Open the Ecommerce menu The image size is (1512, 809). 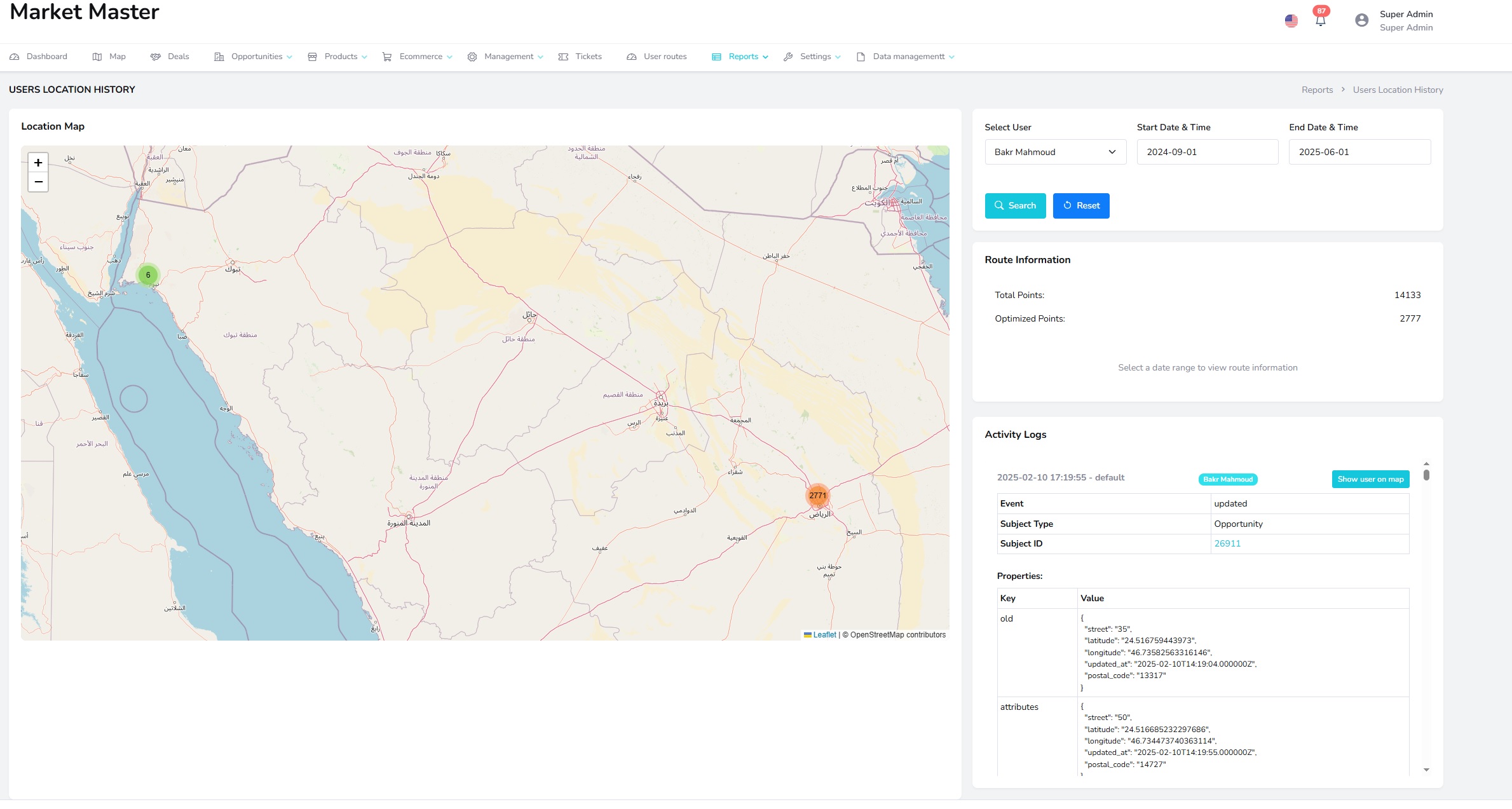[x=421, y=56]
